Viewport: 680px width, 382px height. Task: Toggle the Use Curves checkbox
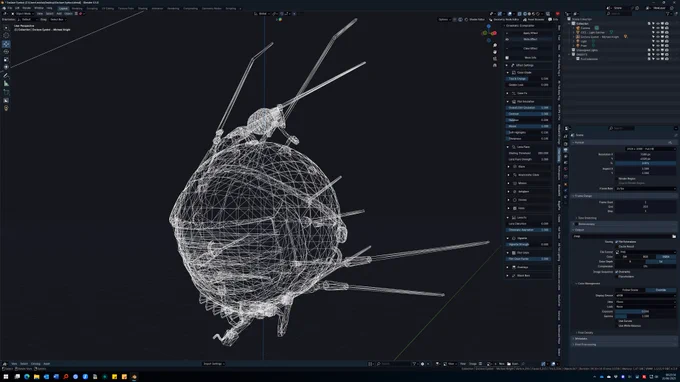pyautogui.click(x=617, y=321)
